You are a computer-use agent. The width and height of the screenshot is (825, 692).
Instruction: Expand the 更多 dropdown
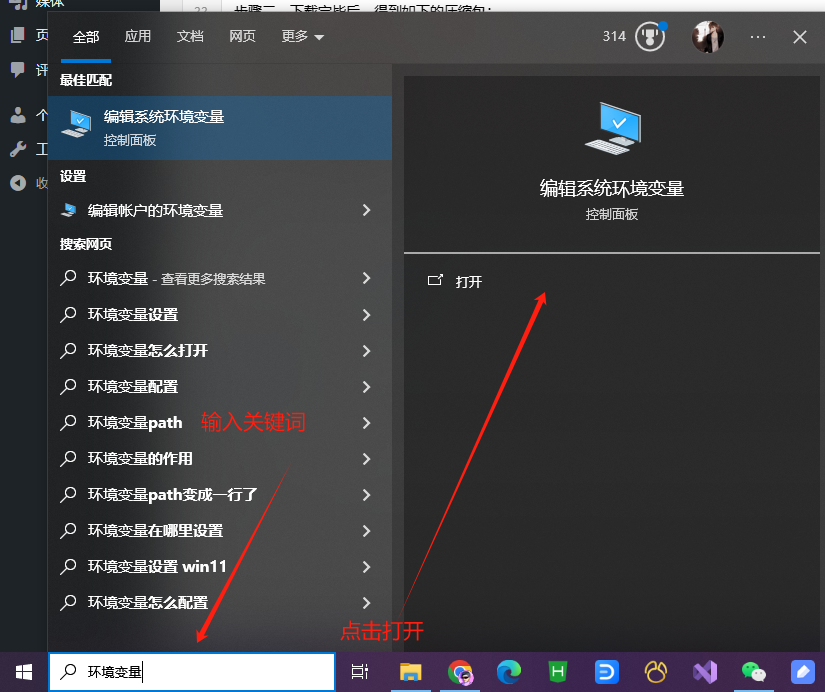click(x=303, y=36)
